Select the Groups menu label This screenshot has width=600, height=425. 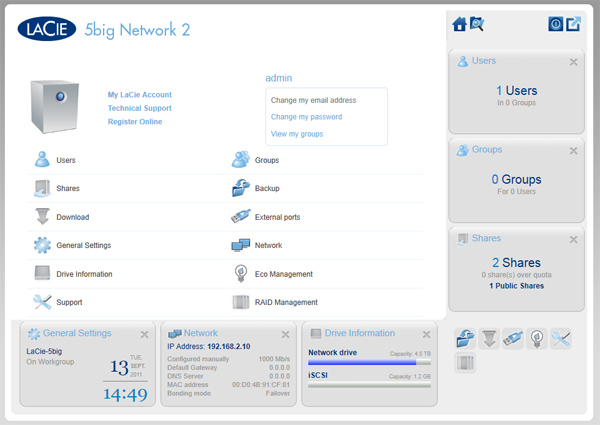tap(267, 160)
